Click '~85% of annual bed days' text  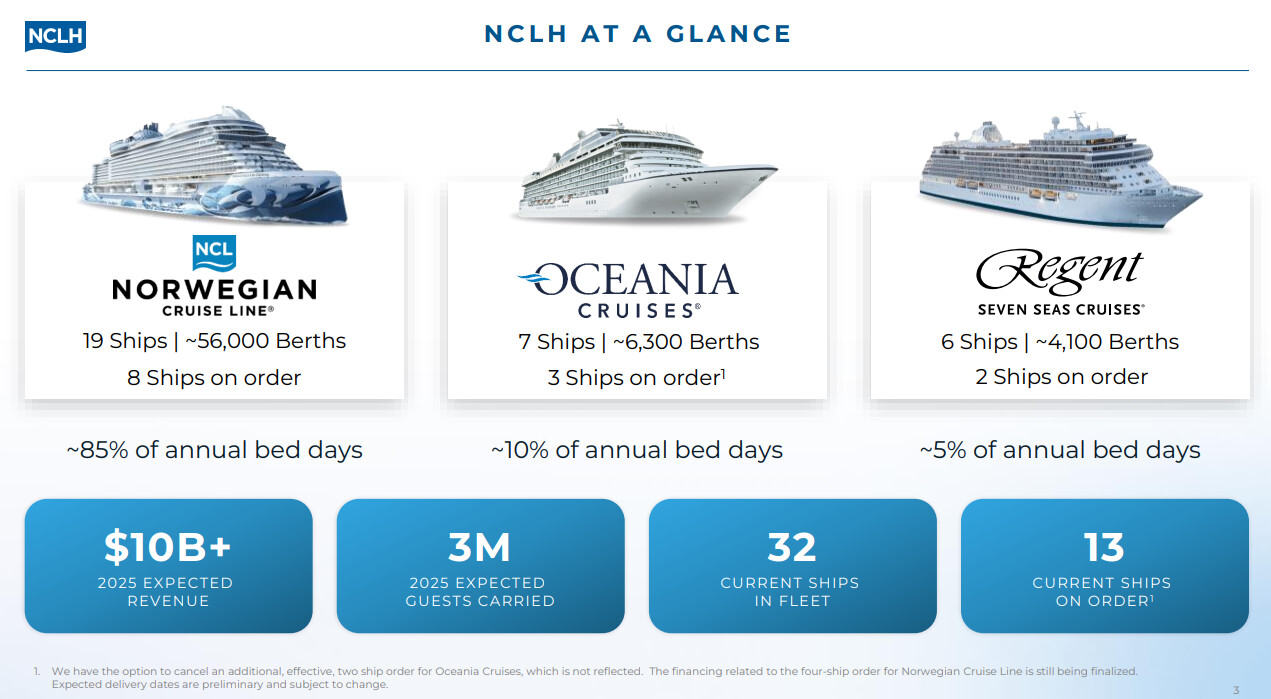click(x=214, y=450)
